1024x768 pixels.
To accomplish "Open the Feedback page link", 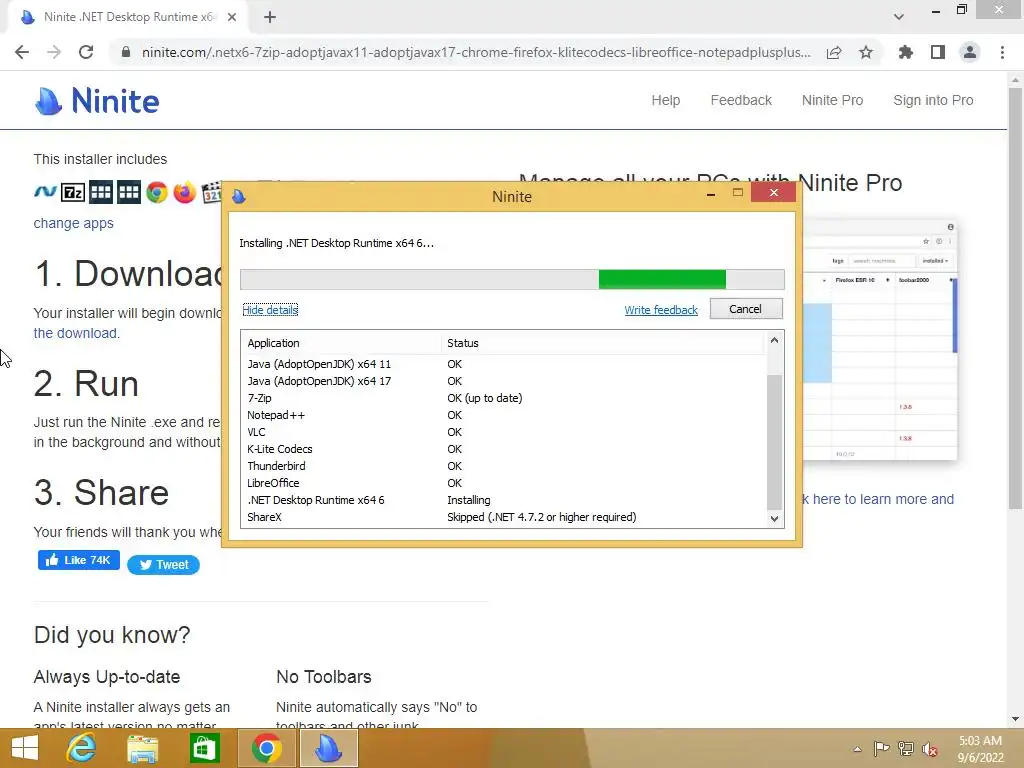I will [741, 100].
